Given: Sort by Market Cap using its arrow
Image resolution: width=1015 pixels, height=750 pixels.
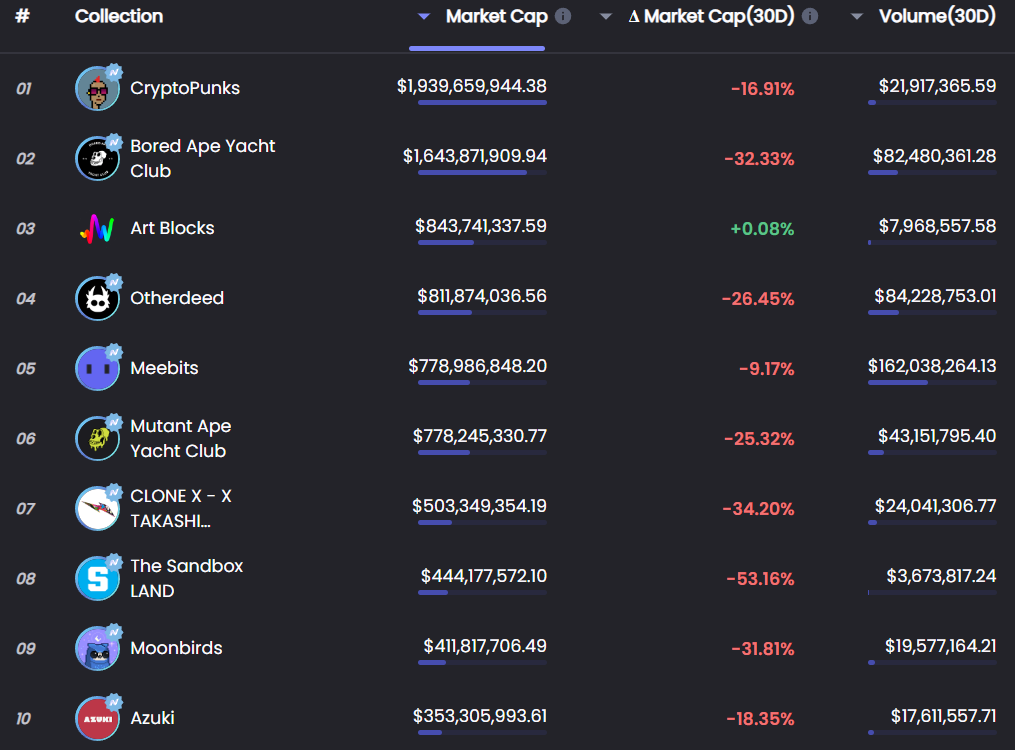Looking at the screenshot, I should (x=424, y=17).
